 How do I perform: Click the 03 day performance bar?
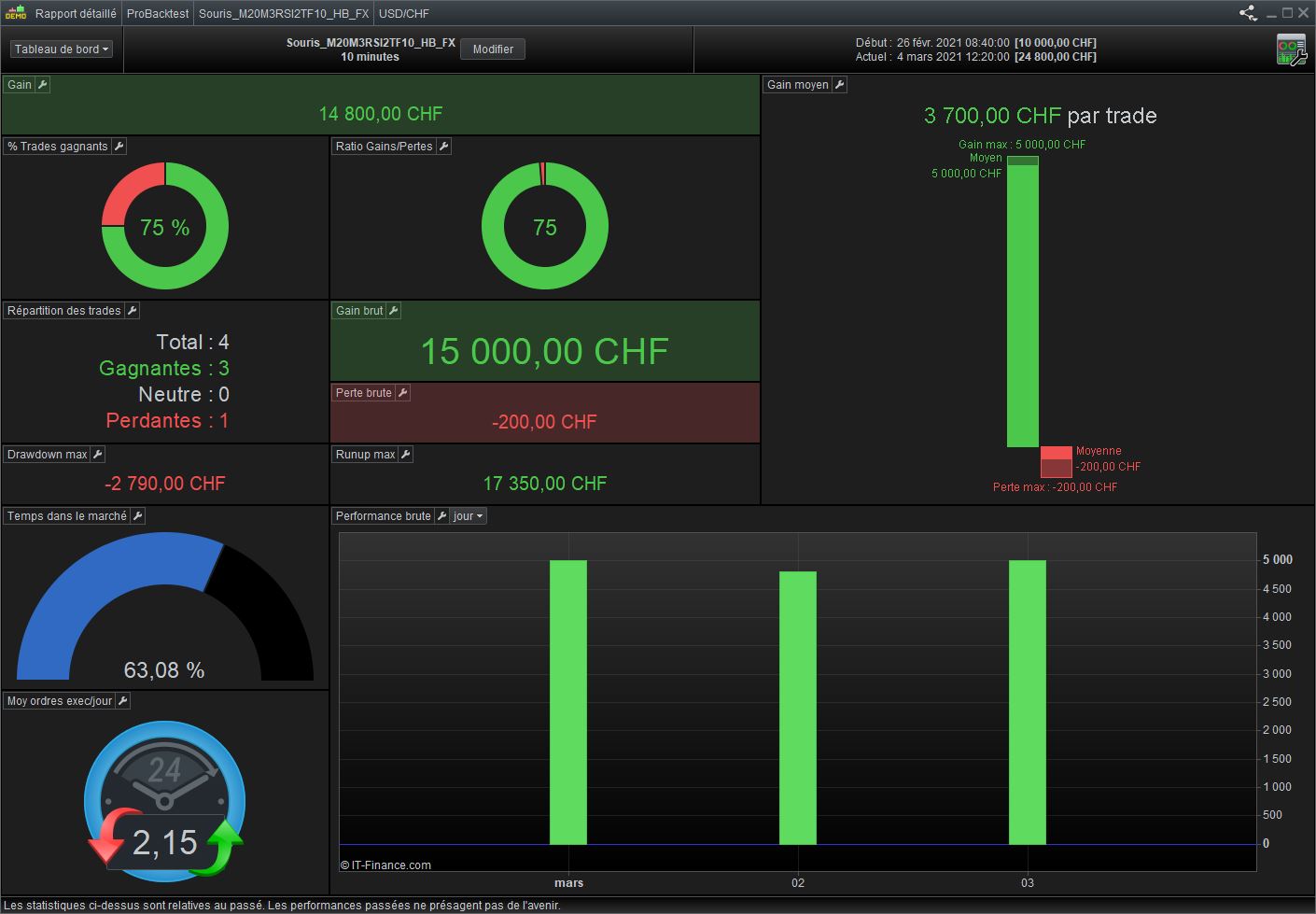[x=1028, y=703]
